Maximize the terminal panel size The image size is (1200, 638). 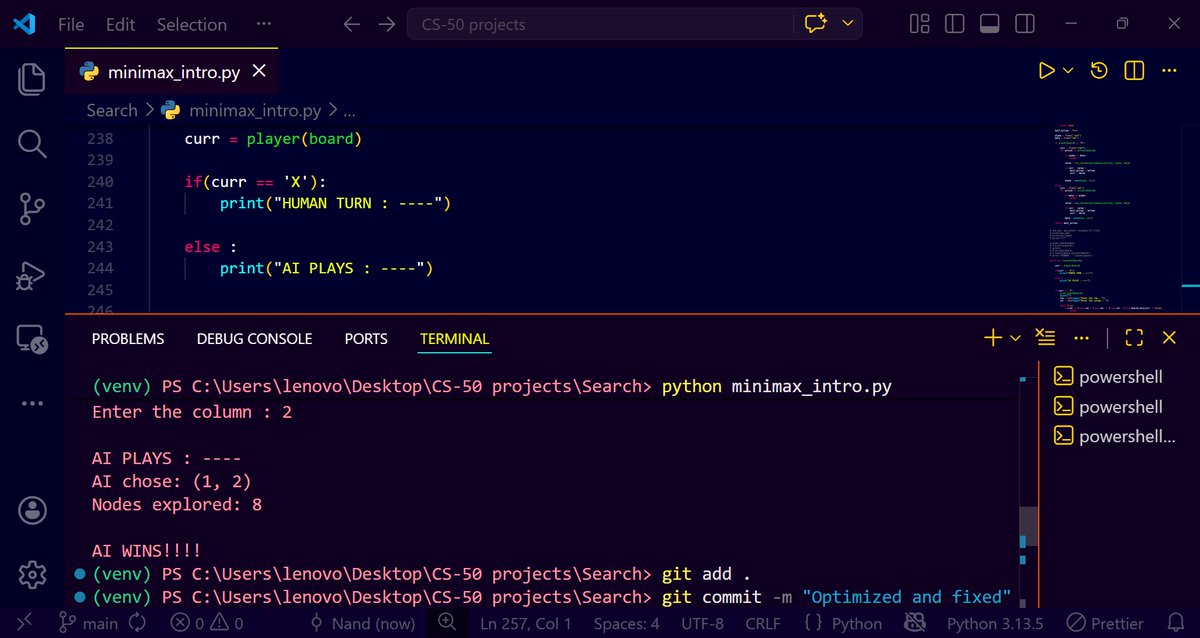click(1134, 338)
